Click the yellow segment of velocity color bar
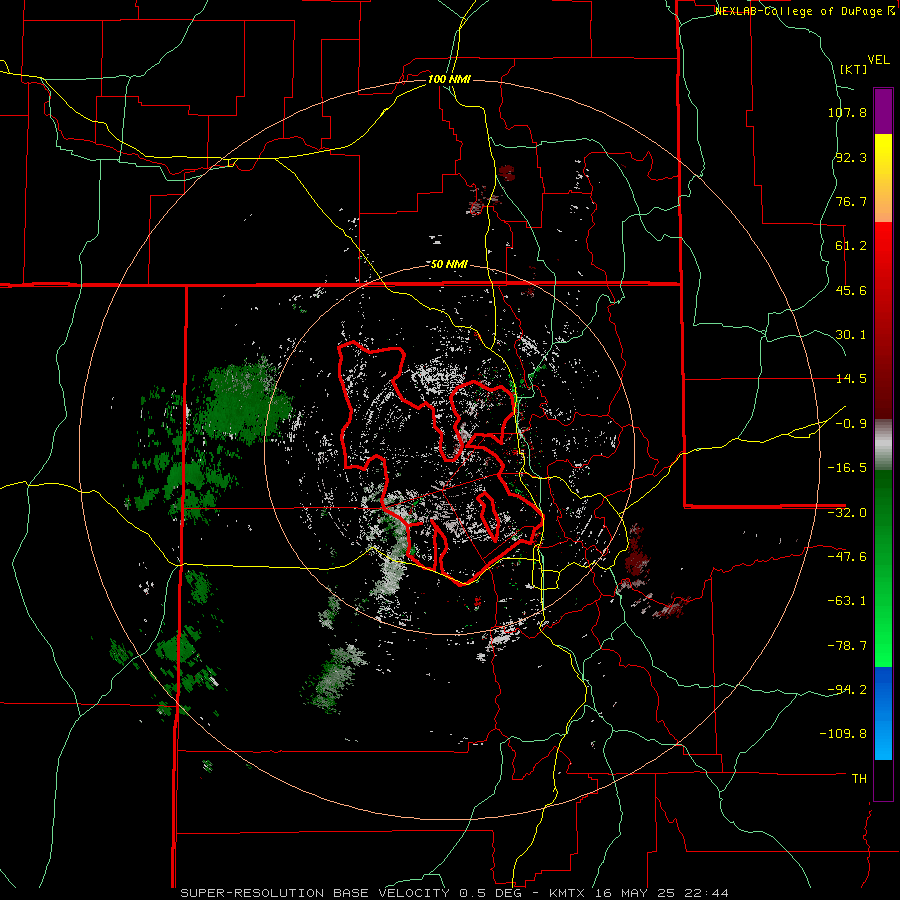900x900 pixels. click(883, 178)
